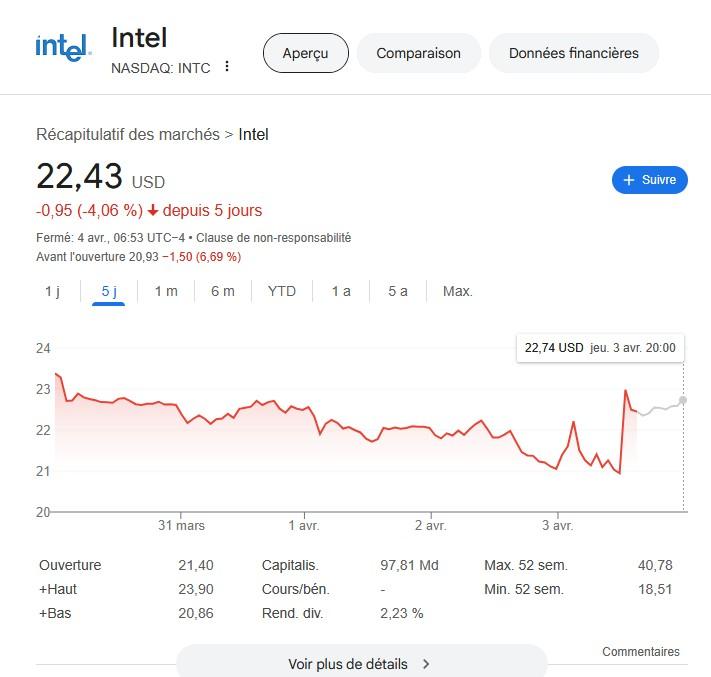Show the Max. time range
Screen dimensions: 711x677
click(x=457, y=291)
